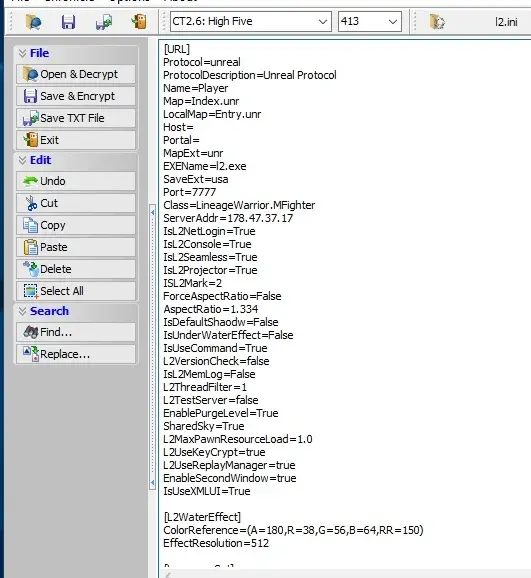Click the LocalMap=Entry.unr line
531x578 pixels.
click(x=212, y=114)
